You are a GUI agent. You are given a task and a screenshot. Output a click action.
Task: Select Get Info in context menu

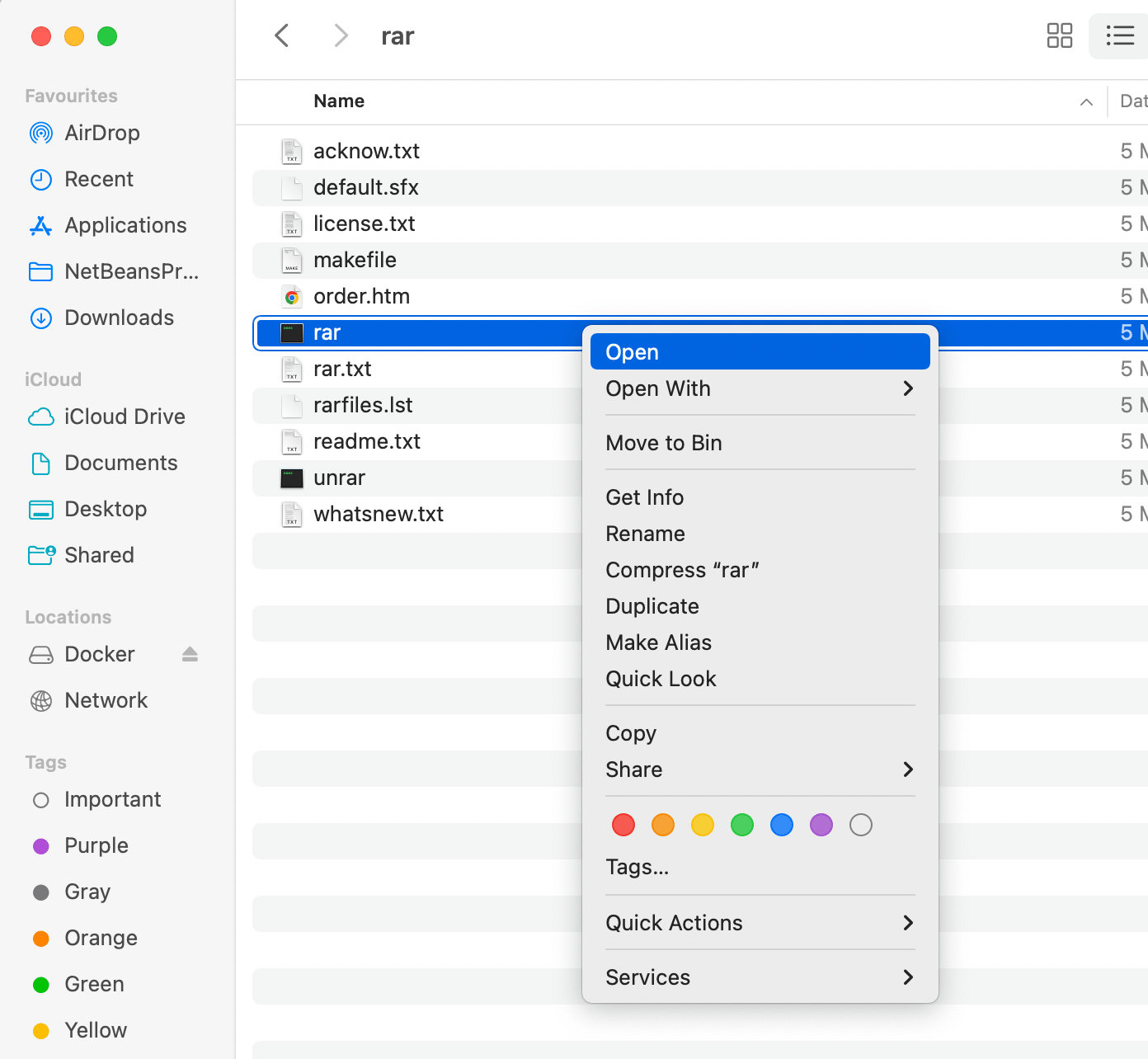pos(645,497)
